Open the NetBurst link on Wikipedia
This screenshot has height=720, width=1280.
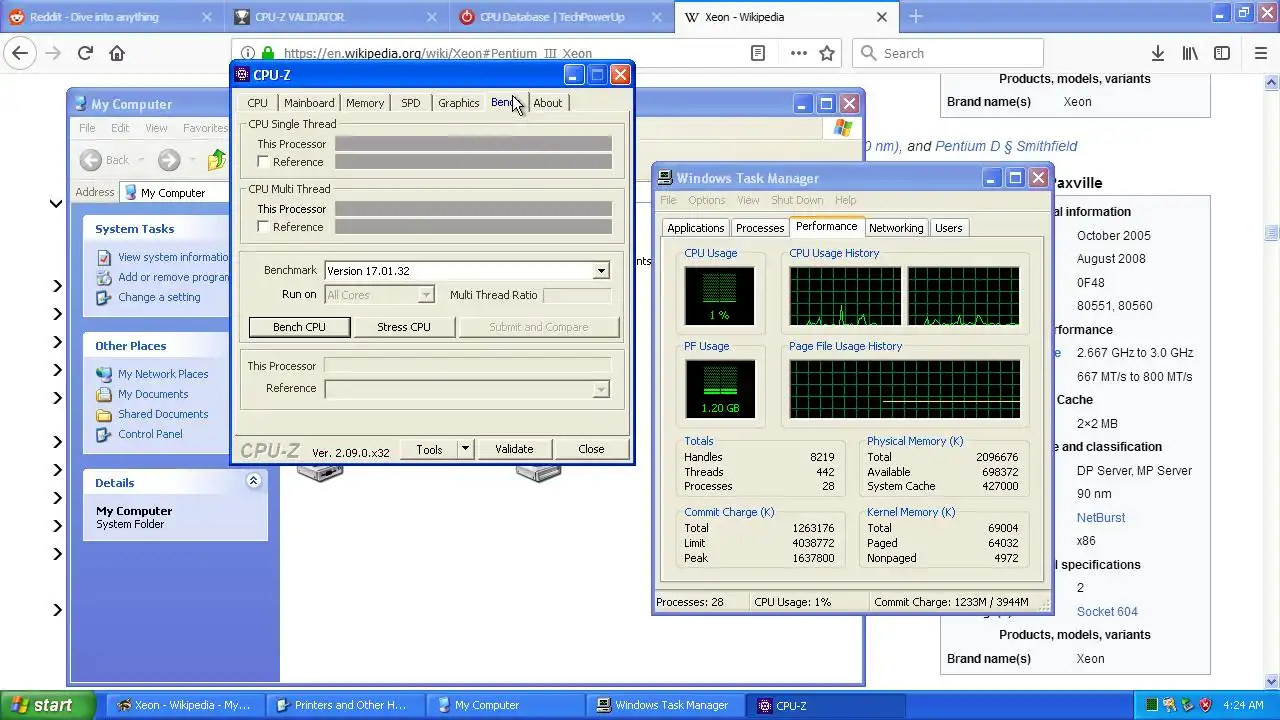tap(1101, 518)
